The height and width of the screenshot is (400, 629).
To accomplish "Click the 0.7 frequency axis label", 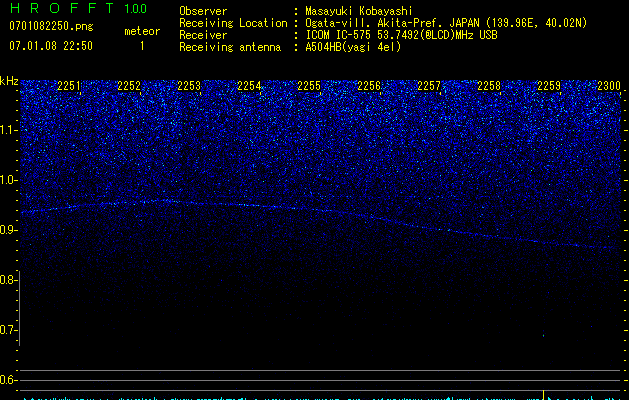I will tap(9, 330).
